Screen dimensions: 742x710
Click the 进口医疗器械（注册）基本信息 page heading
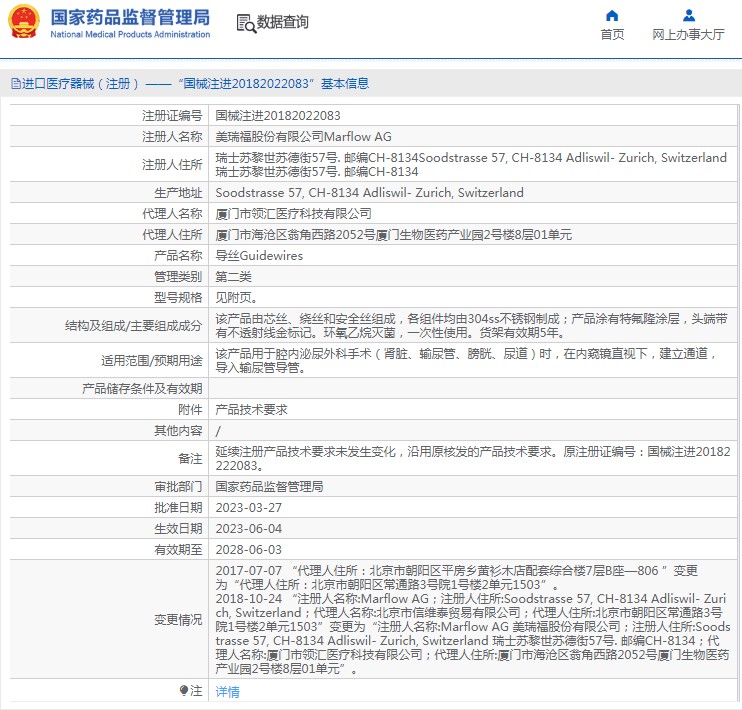[190, 84]
